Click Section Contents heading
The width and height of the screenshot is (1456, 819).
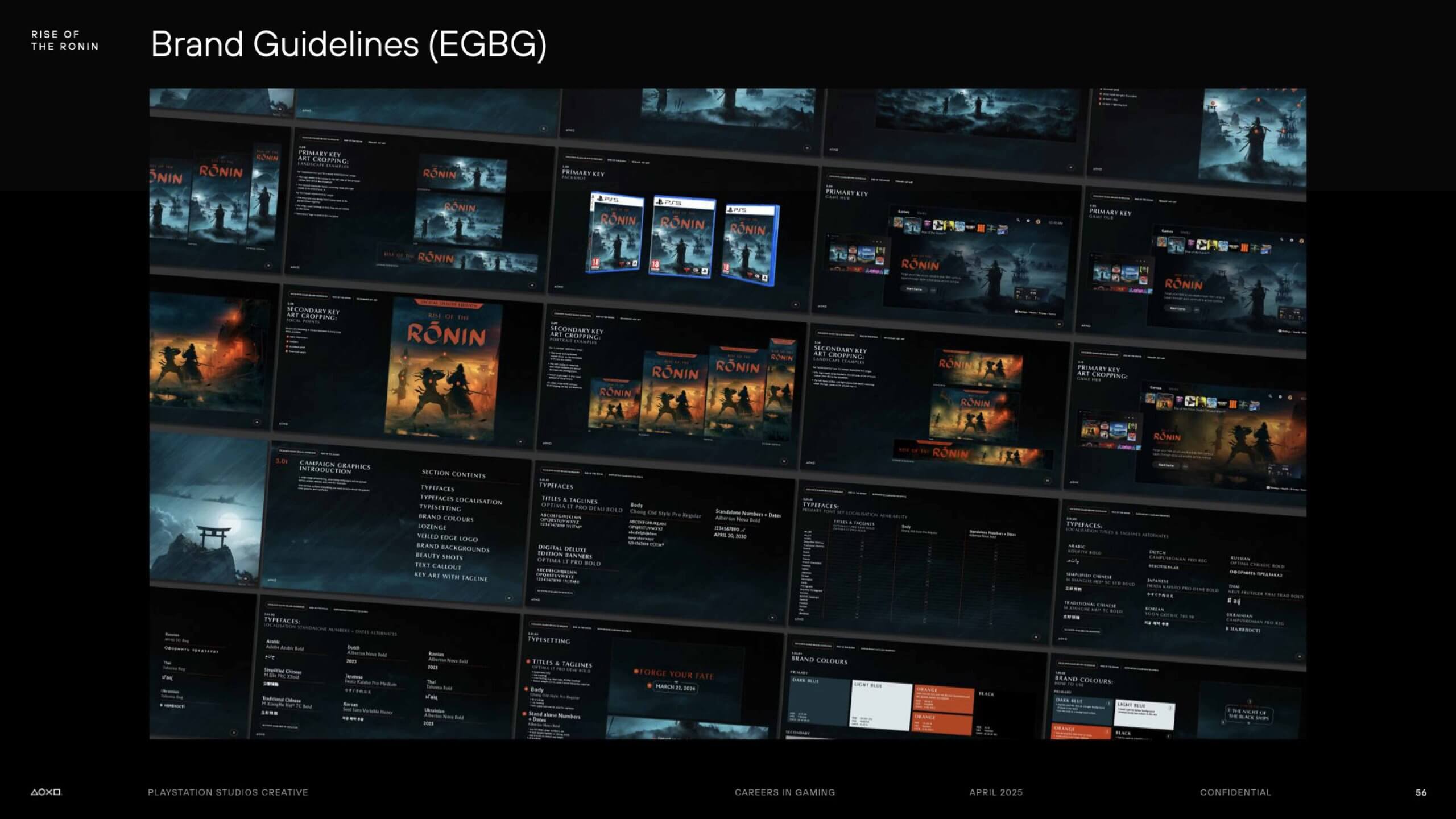(x=453, y=474)
